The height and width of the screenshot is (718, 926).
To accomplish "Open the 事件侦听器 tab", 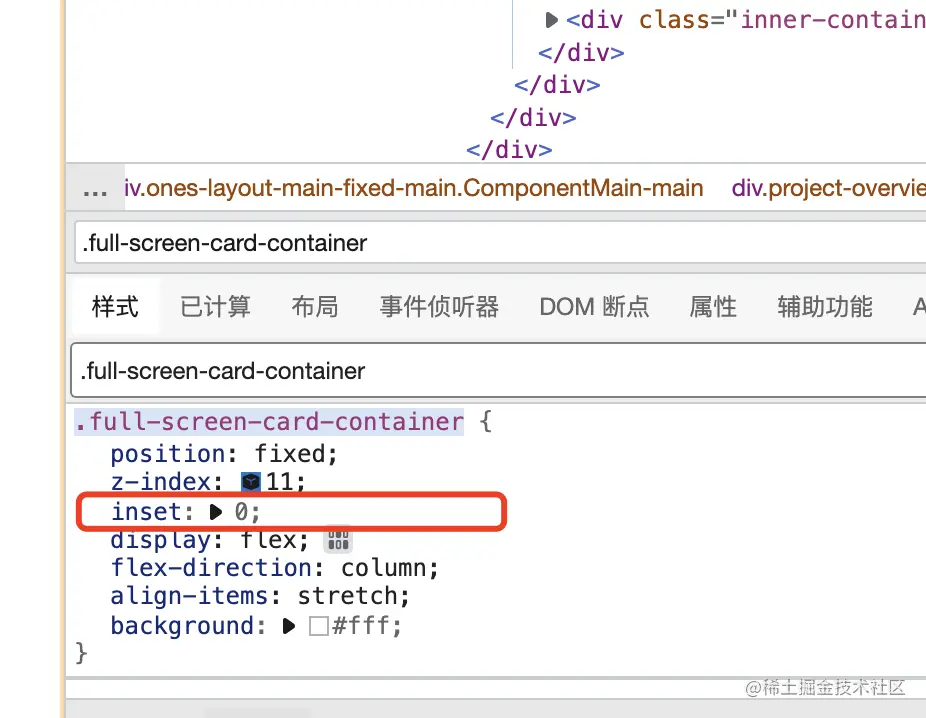I will tap(439, 306).
